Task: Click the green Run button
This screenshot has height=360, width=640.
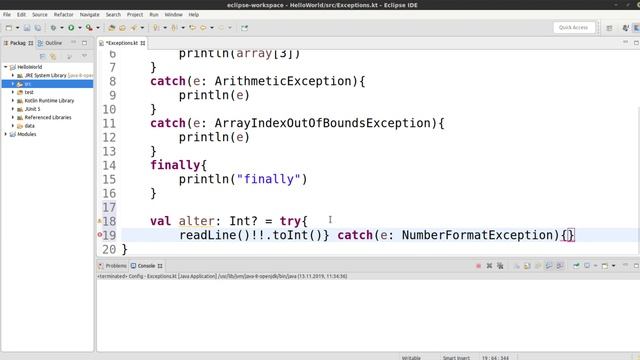Action: click(71, 28)
